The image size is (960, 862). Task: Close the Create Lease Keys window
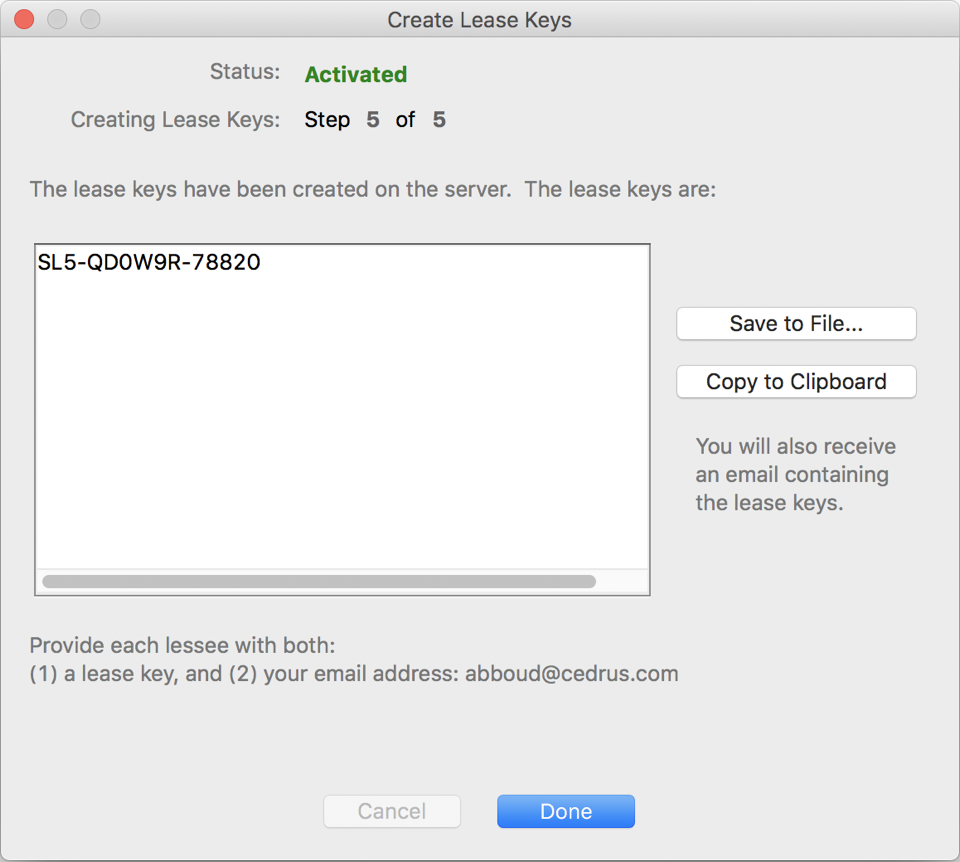coord(24,20)
